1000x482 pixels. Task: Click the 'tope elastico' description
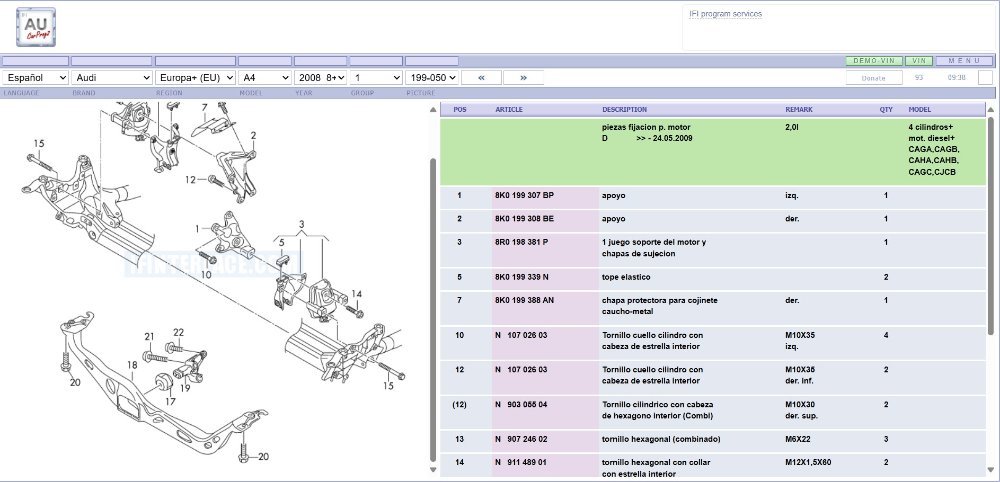(x=626, y=277)
